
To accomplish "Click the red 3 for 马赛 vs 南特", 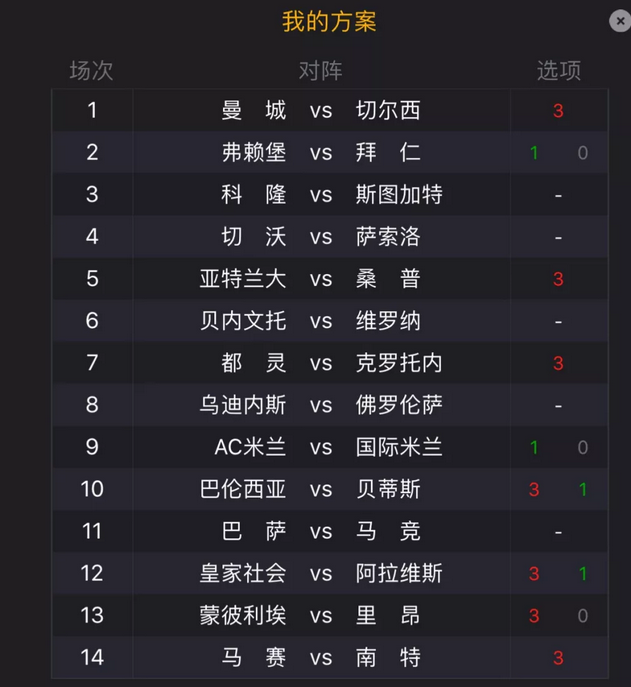I will 558,658.
